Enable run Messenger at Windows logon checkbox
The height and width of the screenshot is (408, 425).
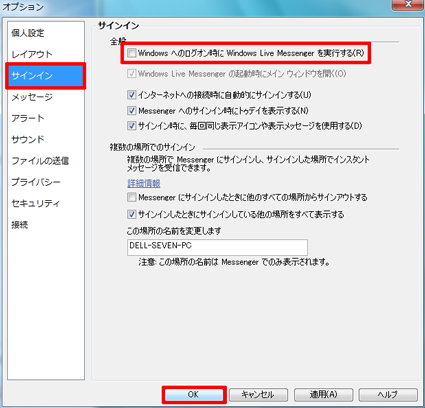pyautogui.click(x=132, y=53)
